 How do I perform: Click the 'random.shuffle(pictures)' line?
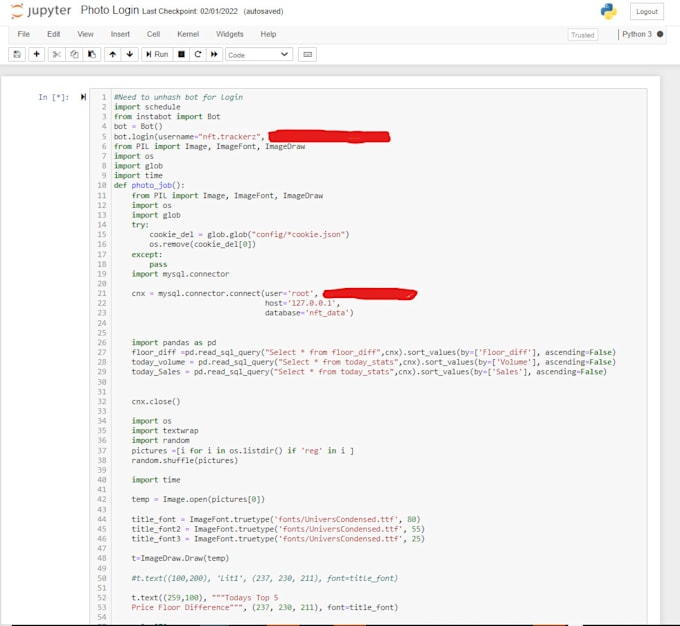(x=185, y=460)
